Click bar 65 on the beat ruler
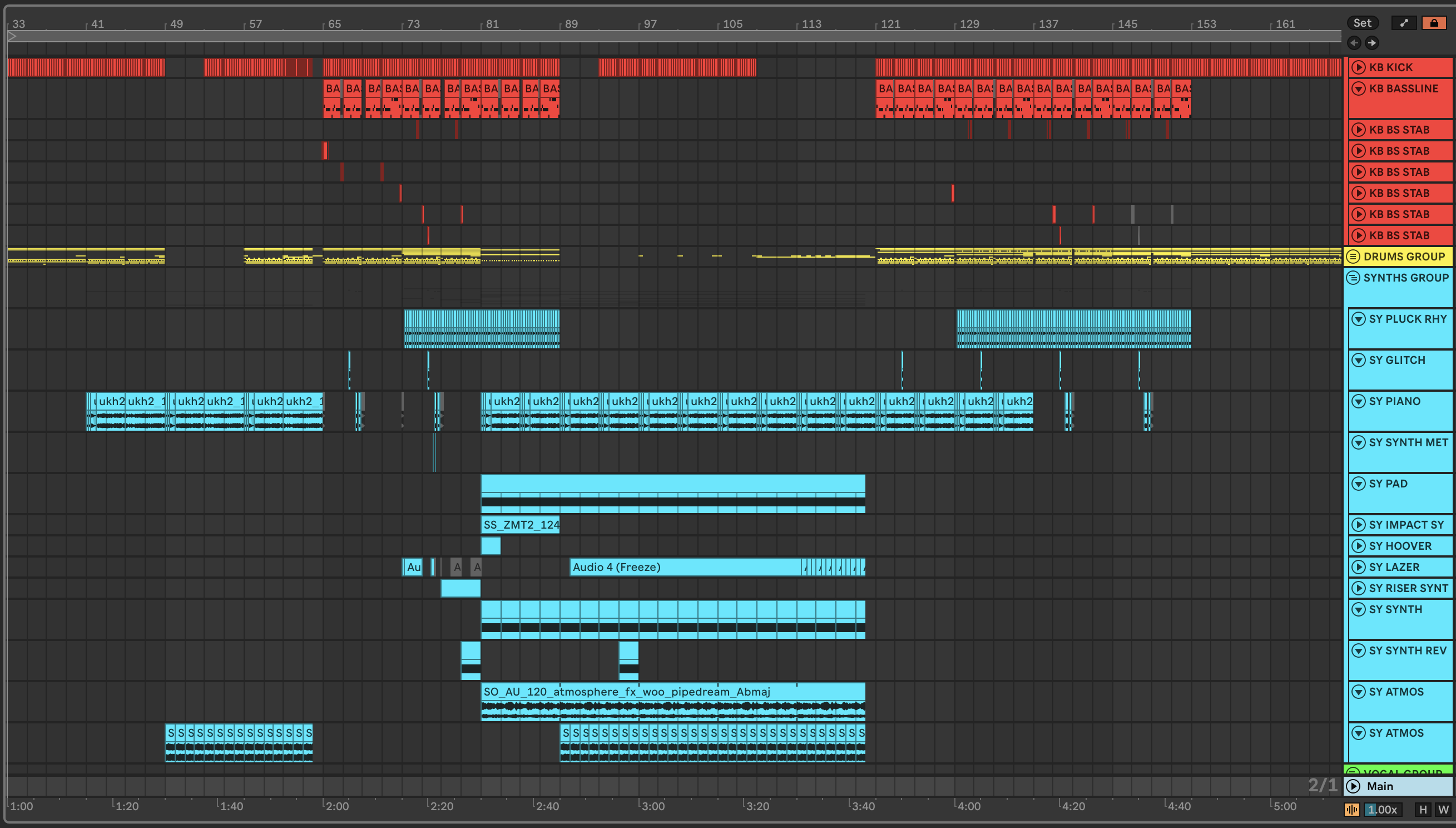 coord(334,24)
